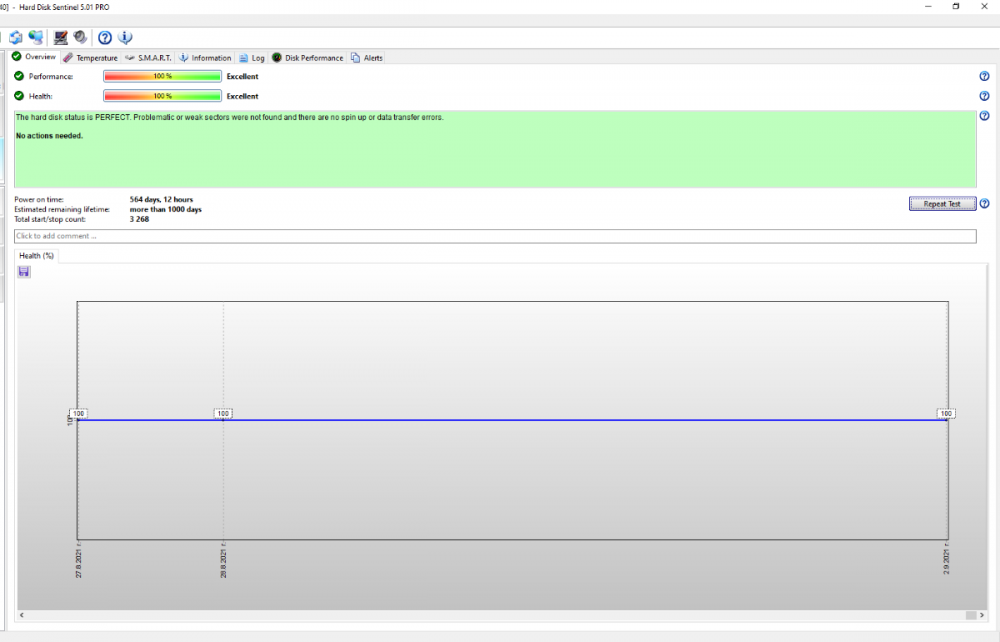
Task: Click the blue info toolbar icon
Action: click(x=125, y=38)
